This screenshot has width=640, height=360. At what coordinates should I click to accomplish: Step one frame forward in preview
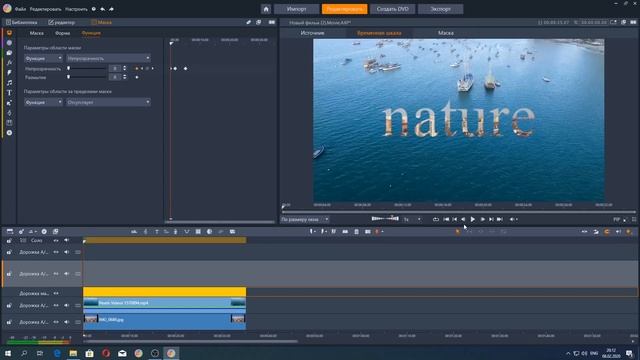[x=482, y=220]
